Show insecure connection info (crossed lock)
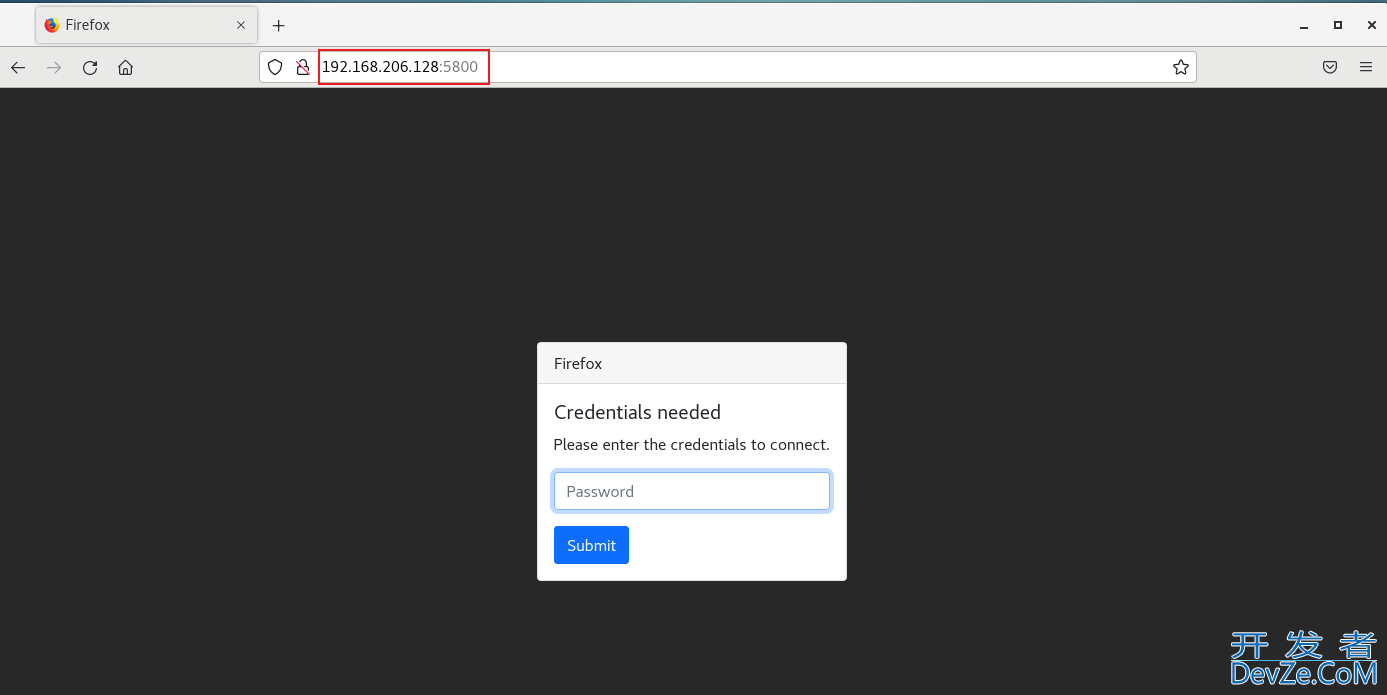1387x695 pixels. (x=302, y=68)
